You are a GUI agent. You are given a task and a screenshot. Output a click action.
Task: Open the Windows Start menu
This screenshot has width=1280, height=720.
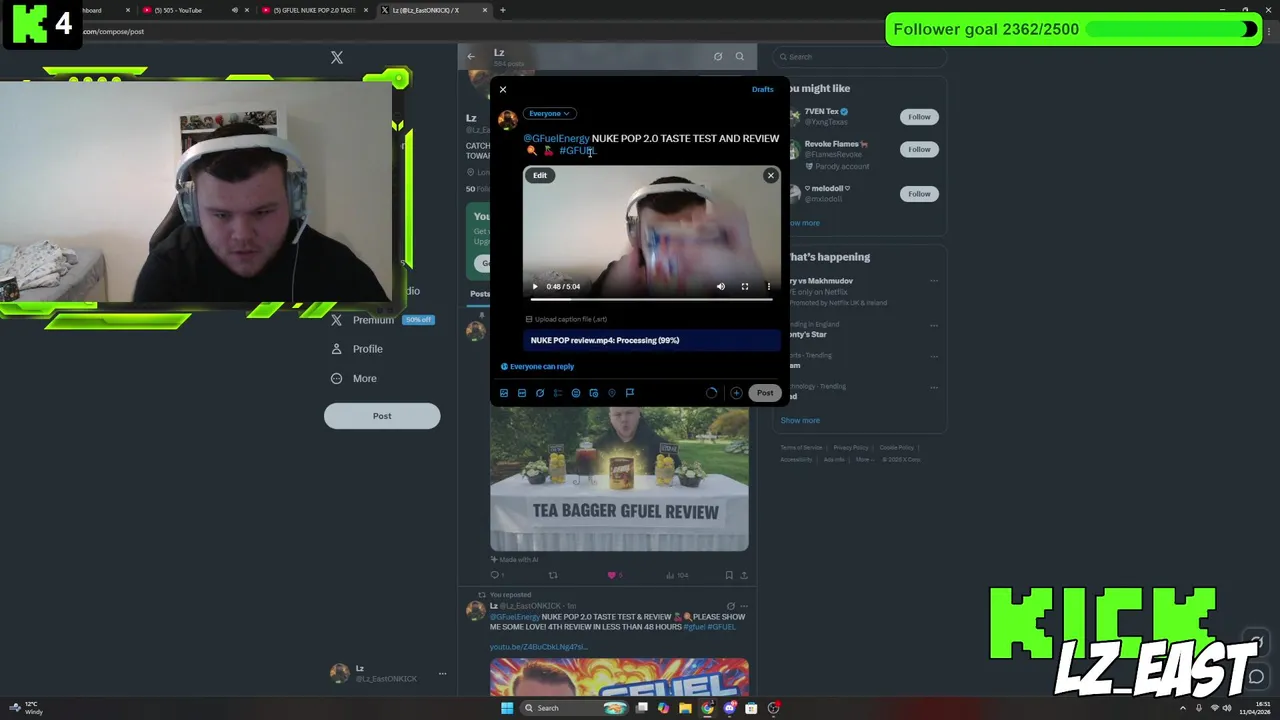(x=507, y=708)
